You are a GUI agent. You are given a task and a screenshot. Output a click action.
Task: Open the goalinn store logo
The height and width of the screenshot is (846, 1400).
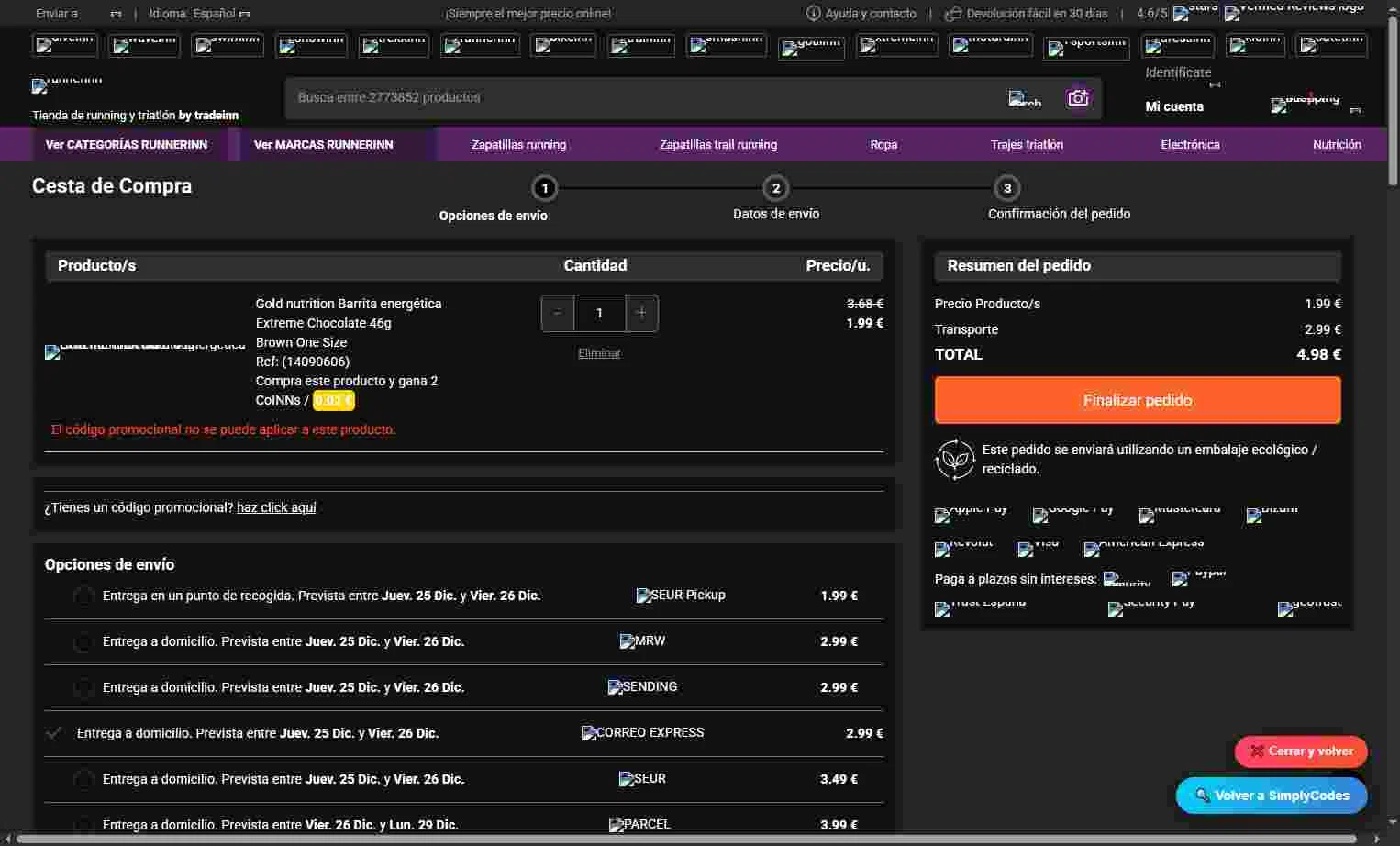coord(811,48)
